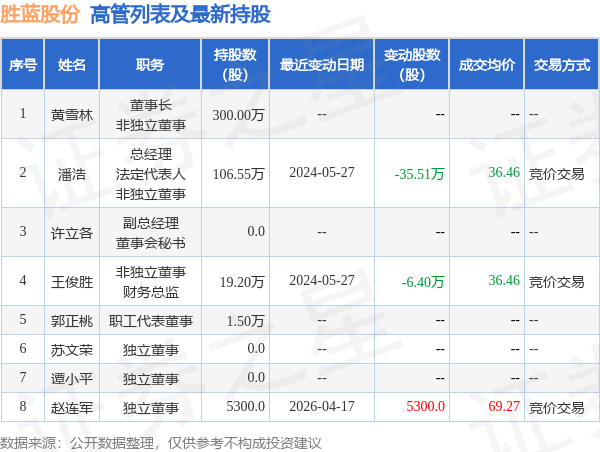The image size is (600, 452).
Task: Click the 69.27 average price
Action: coord(504,406)
